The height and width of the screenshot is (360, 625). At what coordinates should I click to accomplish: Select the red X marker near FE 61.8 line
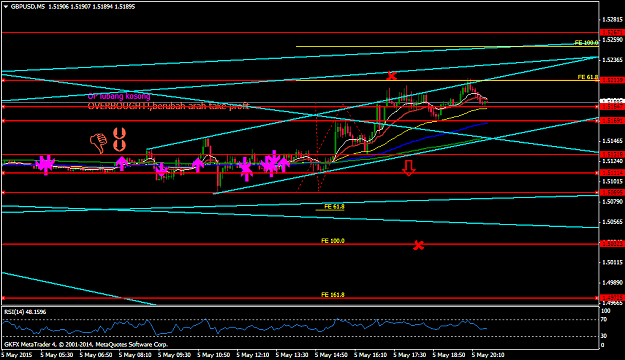(391, 75)
